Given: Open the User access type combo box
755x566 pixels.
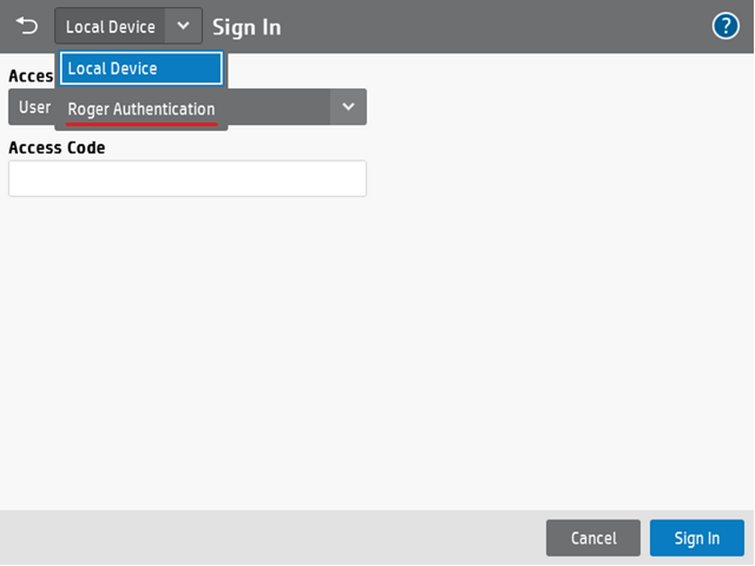Looking at the screenshot, I should coord(280,107).
